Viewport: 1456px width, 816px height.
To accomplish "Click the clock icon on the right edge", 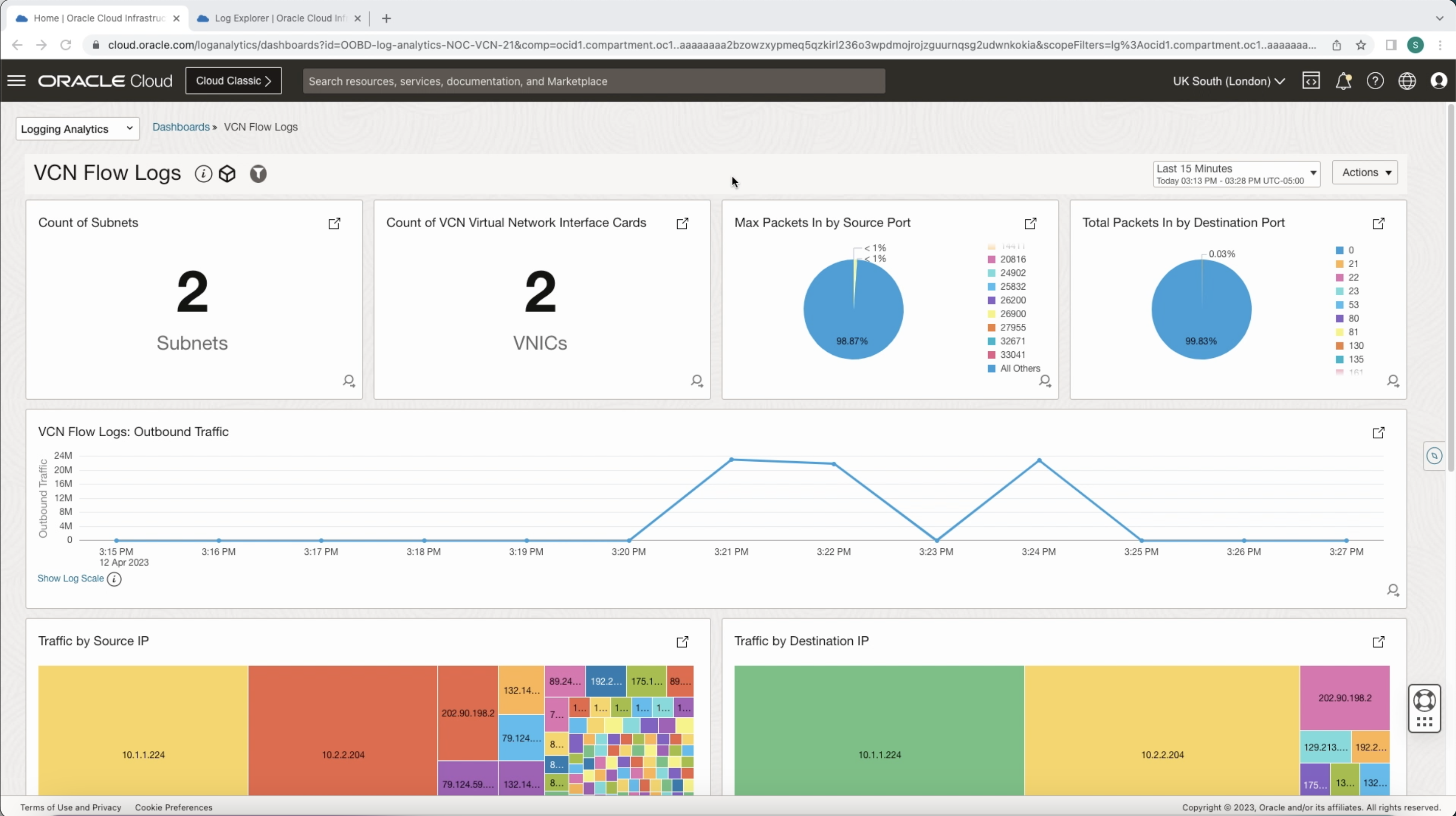I will tap(1435, 456).
